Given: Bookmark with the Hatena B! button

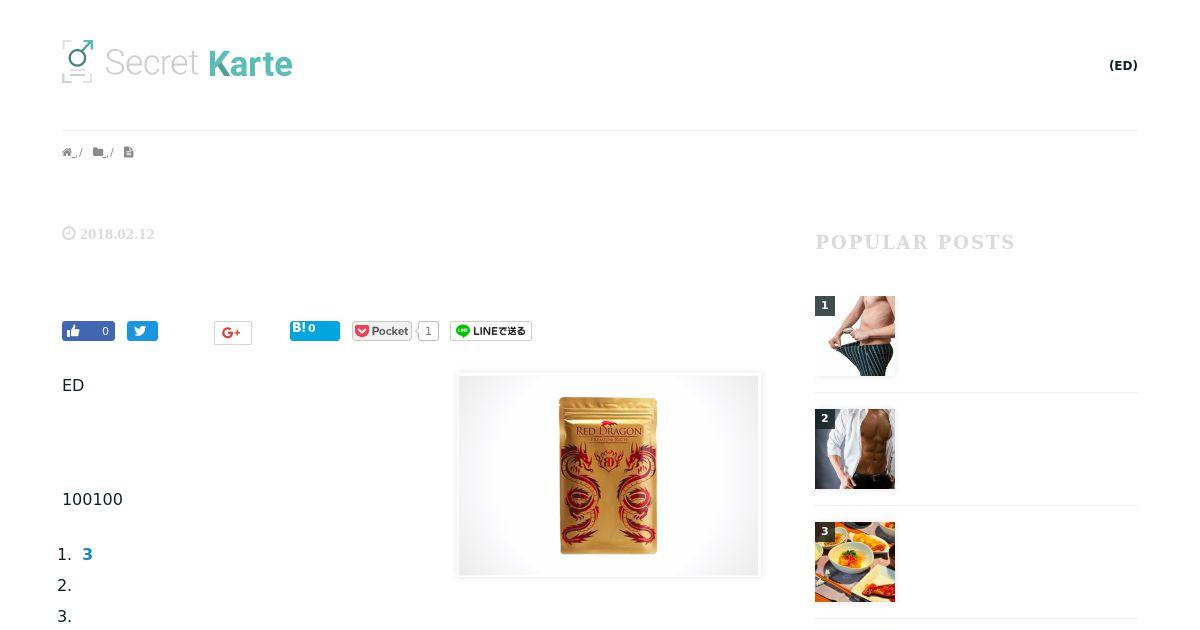Looking at the screenshot, I should coord(314,330).
